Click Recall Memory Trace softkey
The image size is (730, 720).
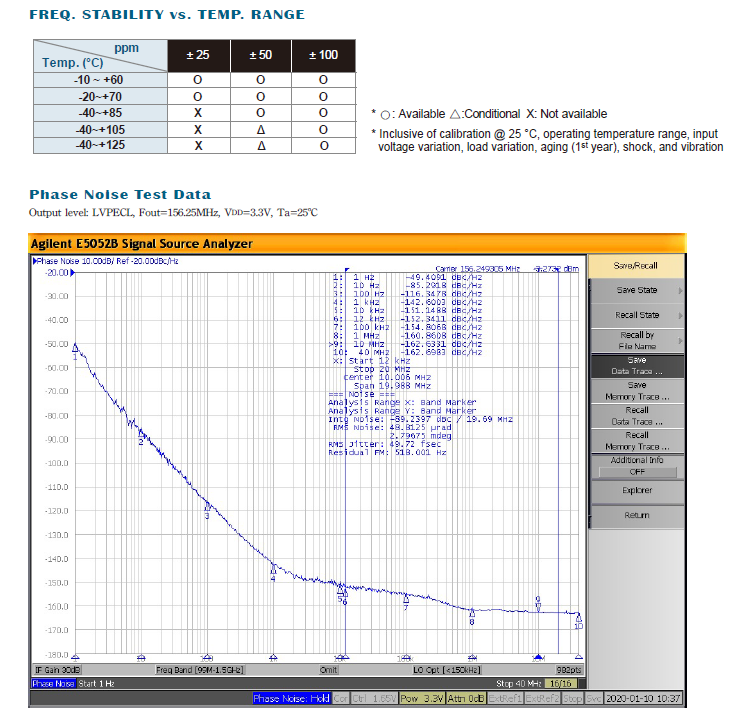pos(636,441)
